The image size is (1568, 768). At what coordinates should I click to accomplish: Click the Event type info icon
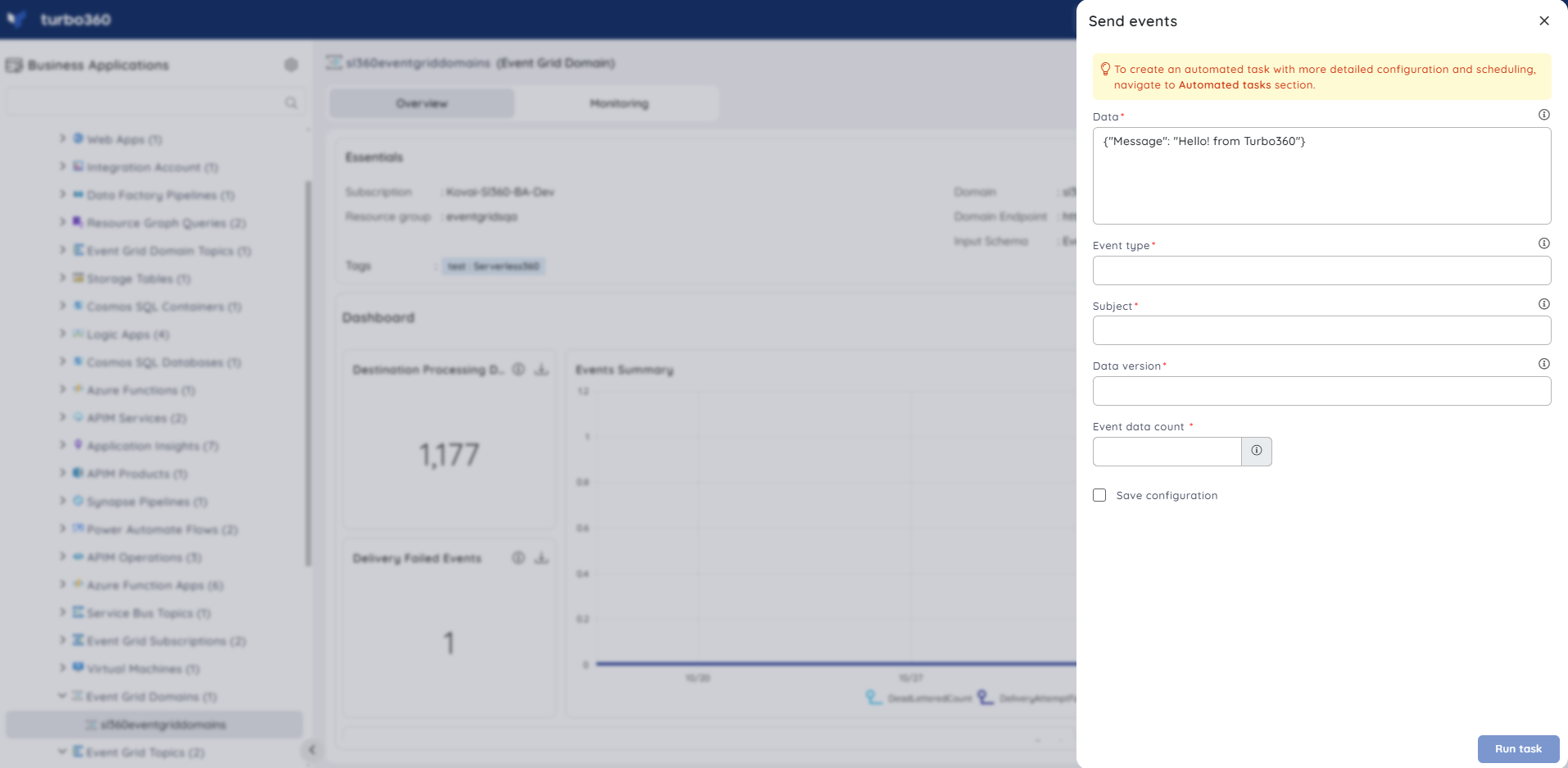(1544, 243)
